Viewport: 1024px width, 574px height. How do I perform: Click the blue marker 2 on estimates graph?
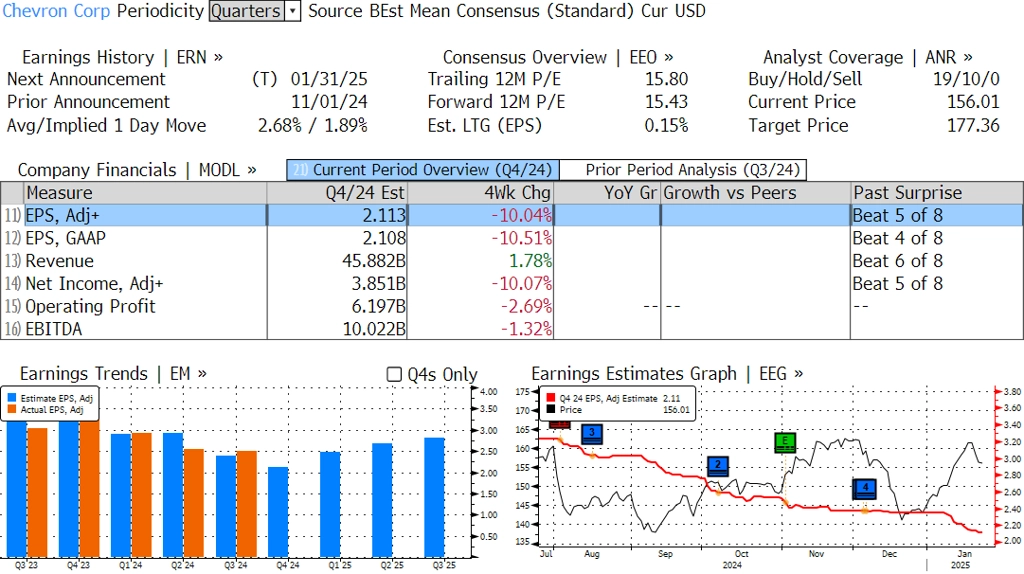718,466
